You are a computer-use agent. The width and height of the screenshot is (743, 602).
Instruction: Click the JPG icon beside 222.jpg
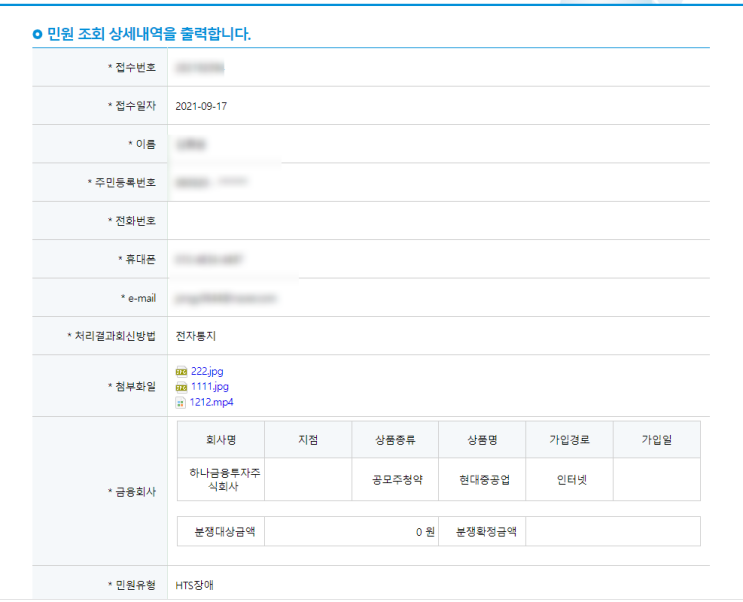coord(181,372)
